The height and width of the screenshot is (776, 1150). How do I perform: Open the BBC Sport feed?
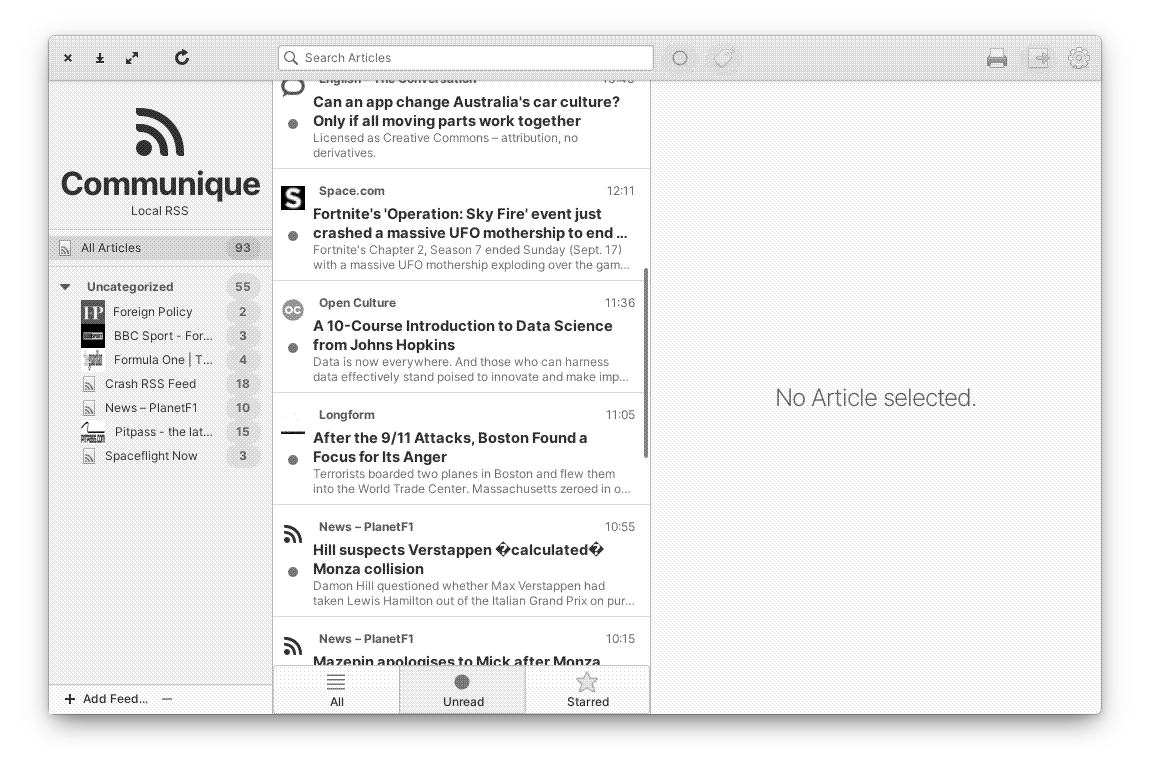163,336
